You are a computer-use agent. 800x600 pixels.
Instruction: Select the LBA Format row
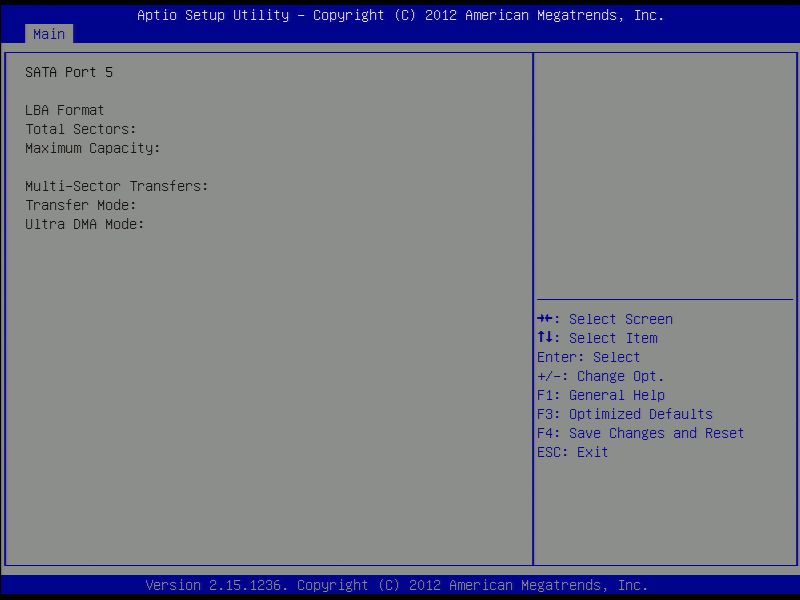tap(64, 110)
